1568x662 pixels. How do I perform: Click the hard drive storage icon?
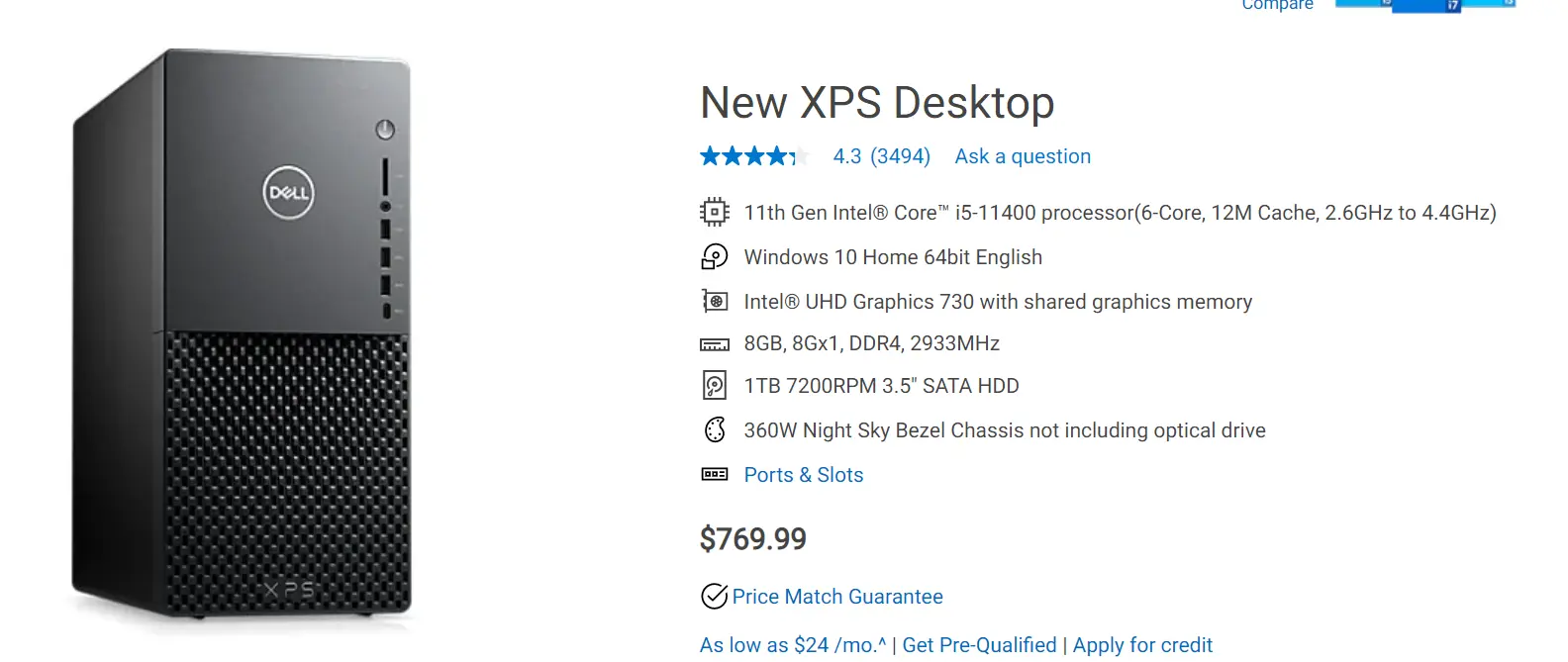tap(715, 385)
